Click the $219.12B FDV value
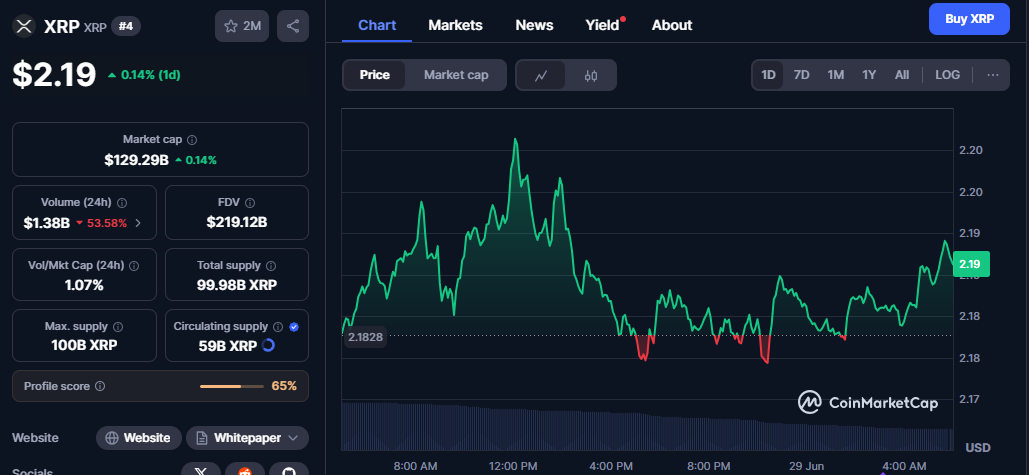Image resolution: width=1029 pixels, height=475 pixels. click(237, 222)
